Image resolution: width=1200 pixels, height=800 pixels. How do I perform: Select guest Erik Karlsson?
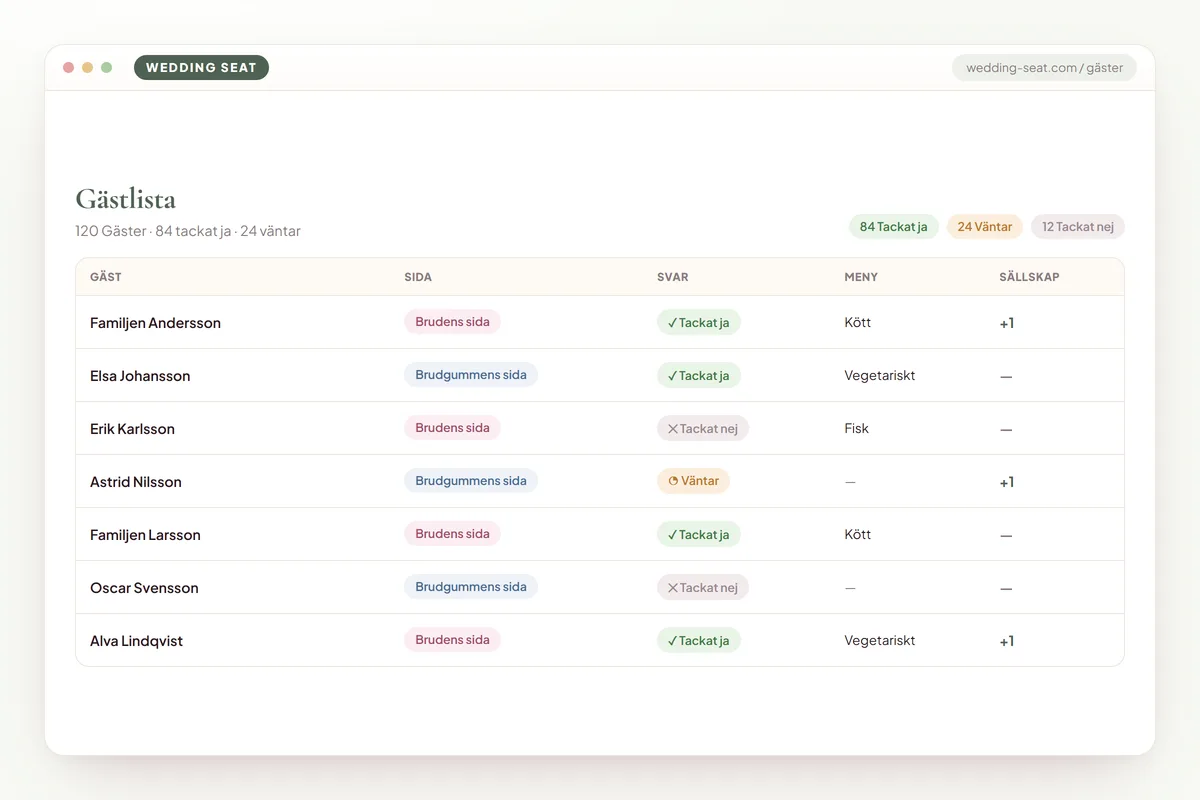click(132, 429)
